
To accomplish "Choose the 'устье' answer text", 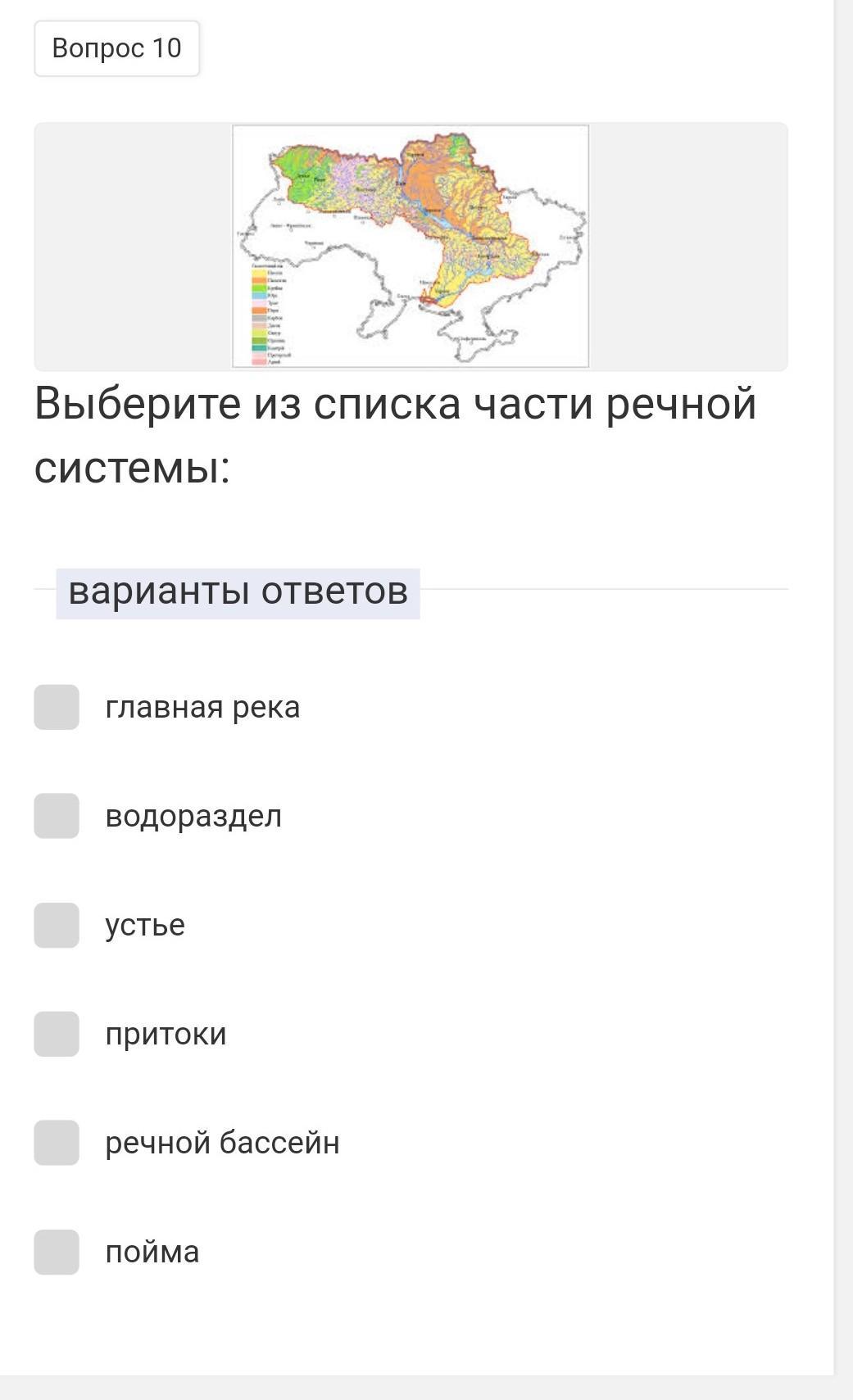I will click(x=145, y=925).
